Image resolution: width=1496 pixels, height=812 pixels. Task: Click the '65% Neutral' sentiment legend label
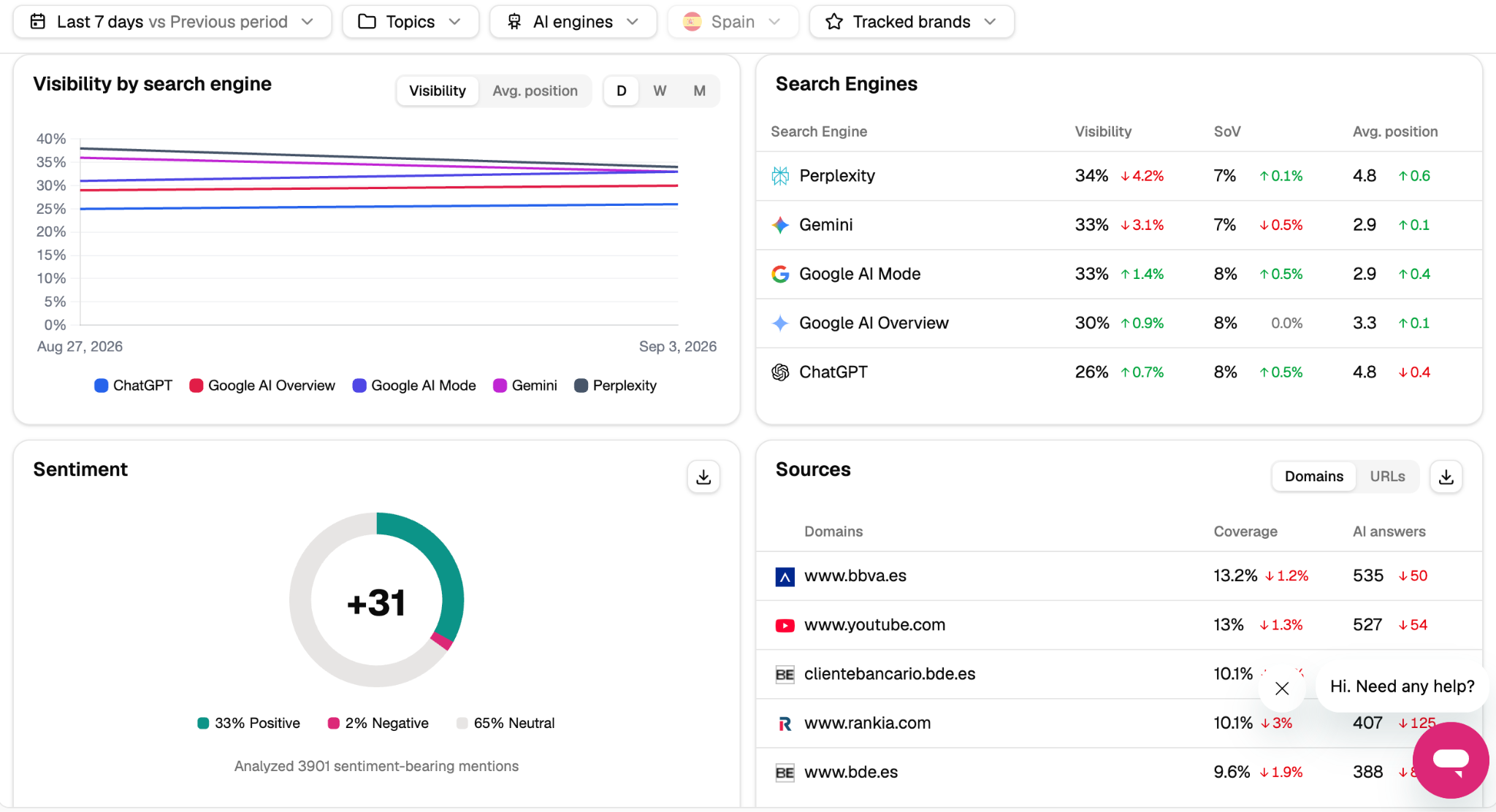tap(505, 723)
